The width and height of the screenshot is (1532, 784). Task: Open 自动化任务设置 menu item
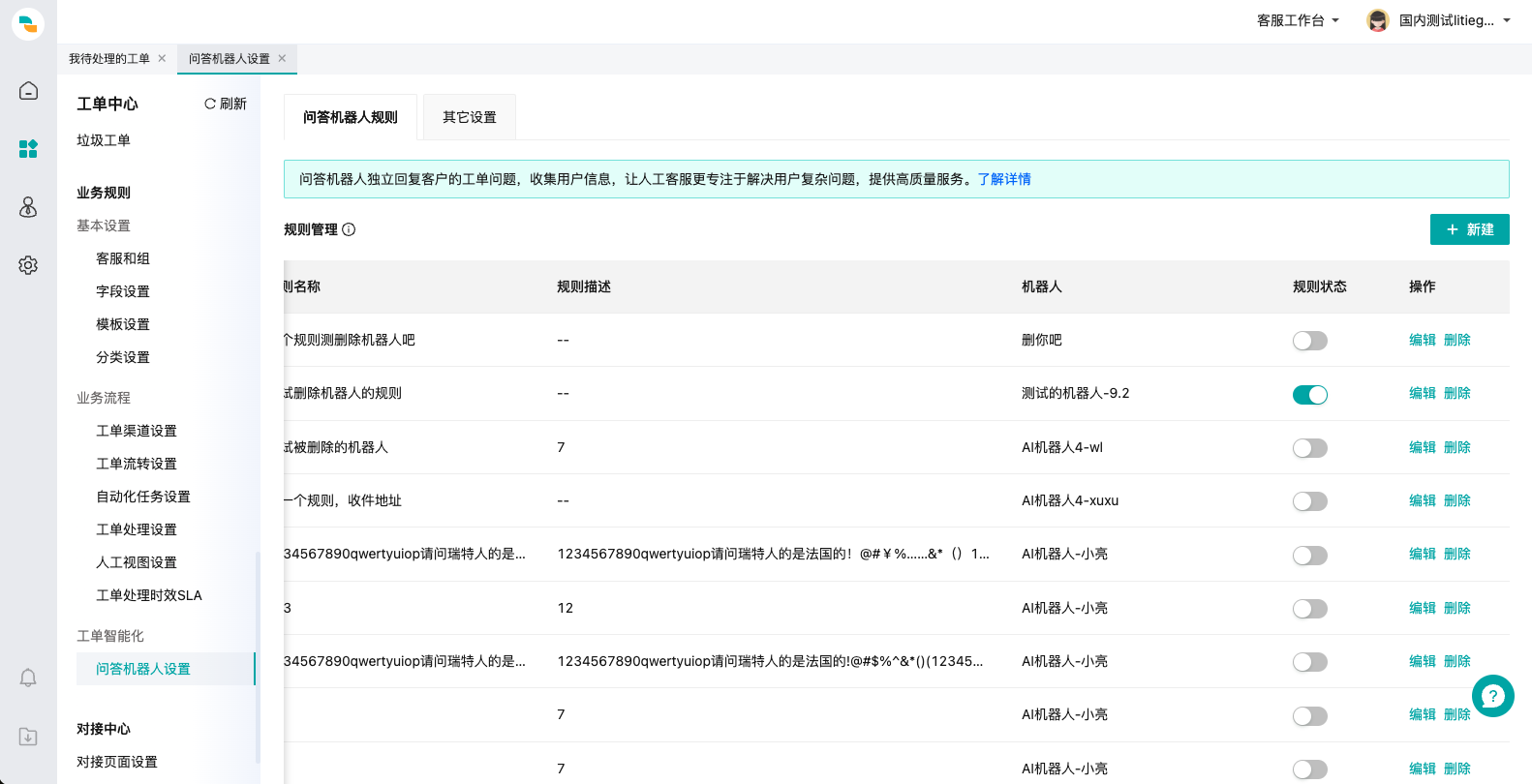143,497
